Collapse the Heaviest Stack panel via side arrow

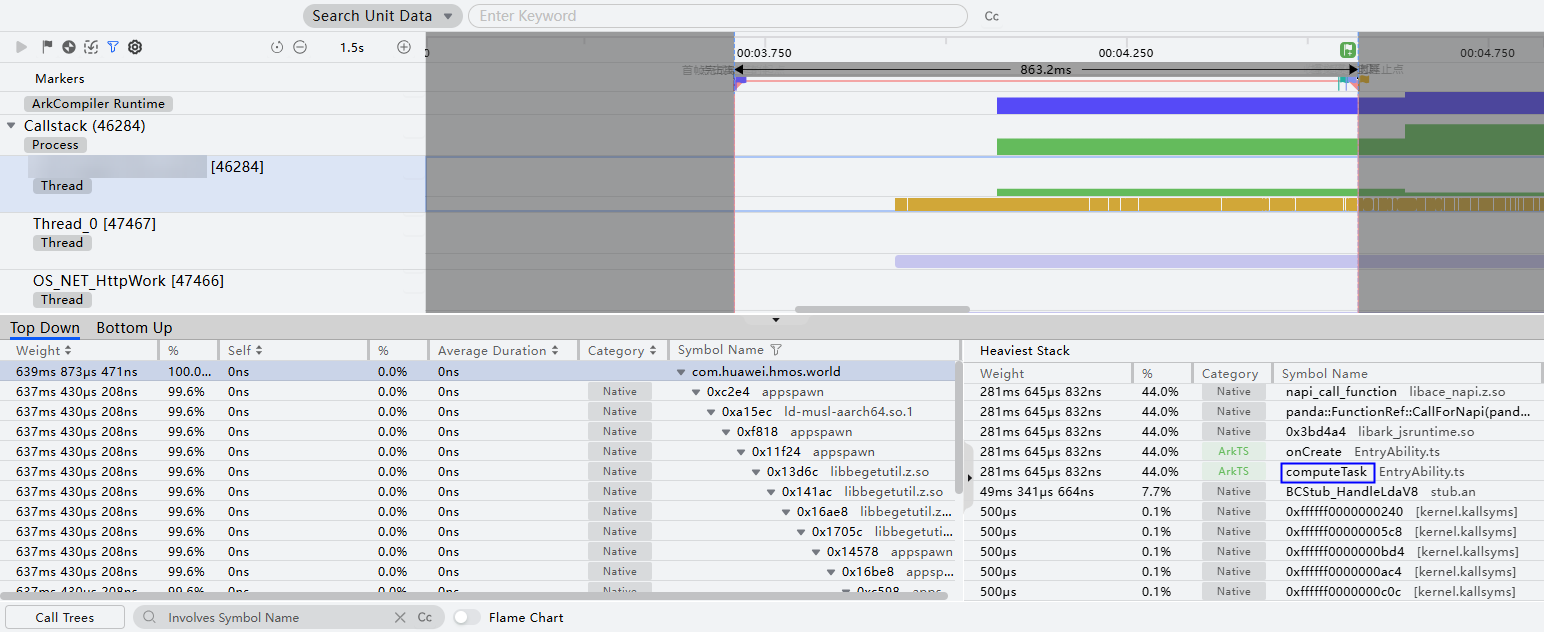969,478
